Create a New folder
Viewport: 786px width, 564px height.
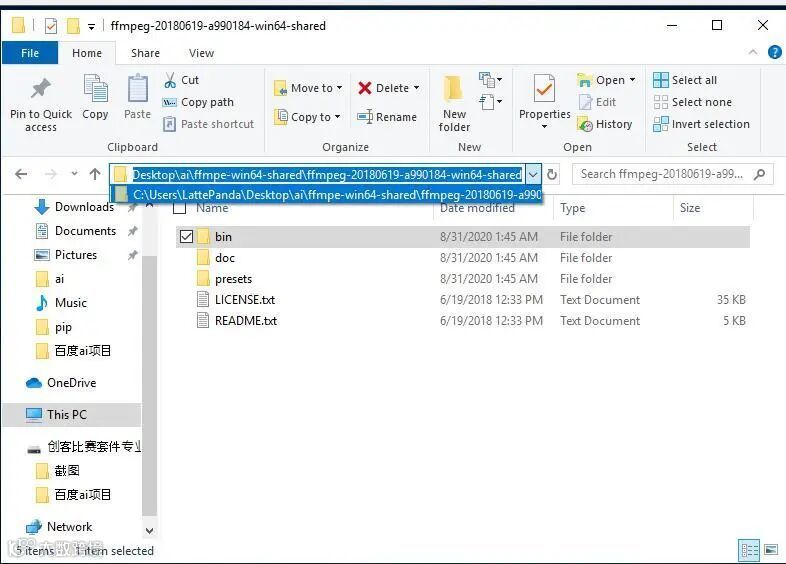pyautogui.click(x=454, y=104)
